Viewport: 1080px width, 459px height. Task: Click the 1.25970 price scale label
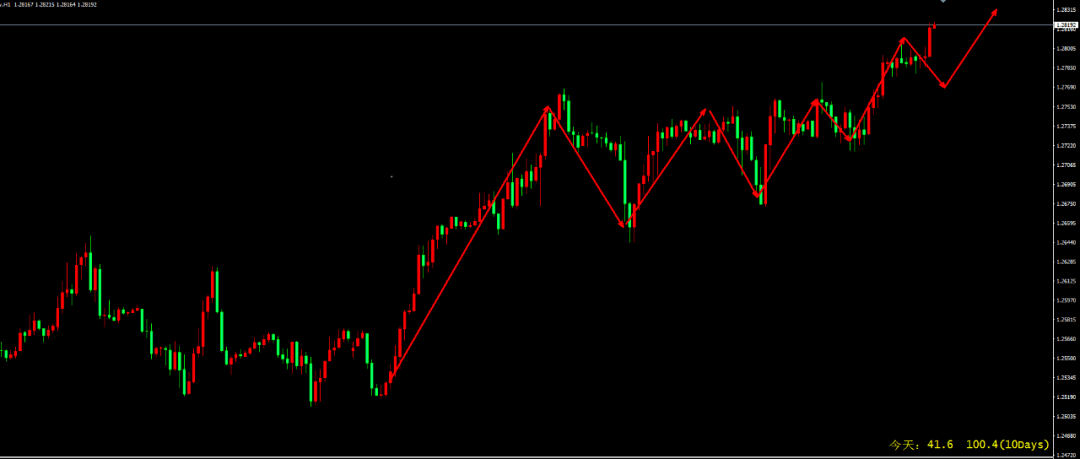coord(1065,300)
